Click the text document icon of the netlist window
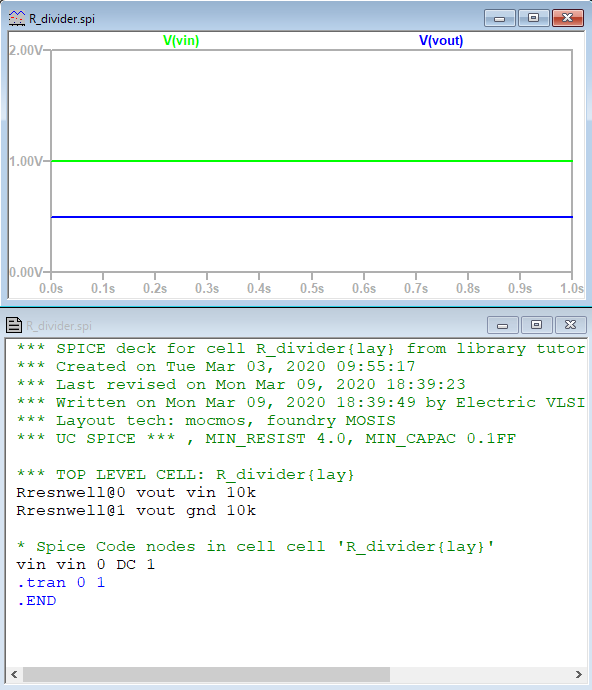592x690 pixels. 14,325
